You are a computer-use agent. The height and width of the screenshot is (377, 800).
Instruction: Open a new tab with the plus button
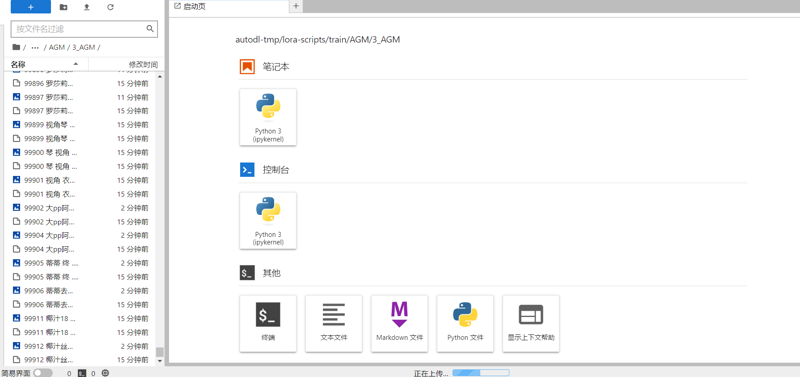(x=296, y=6)
